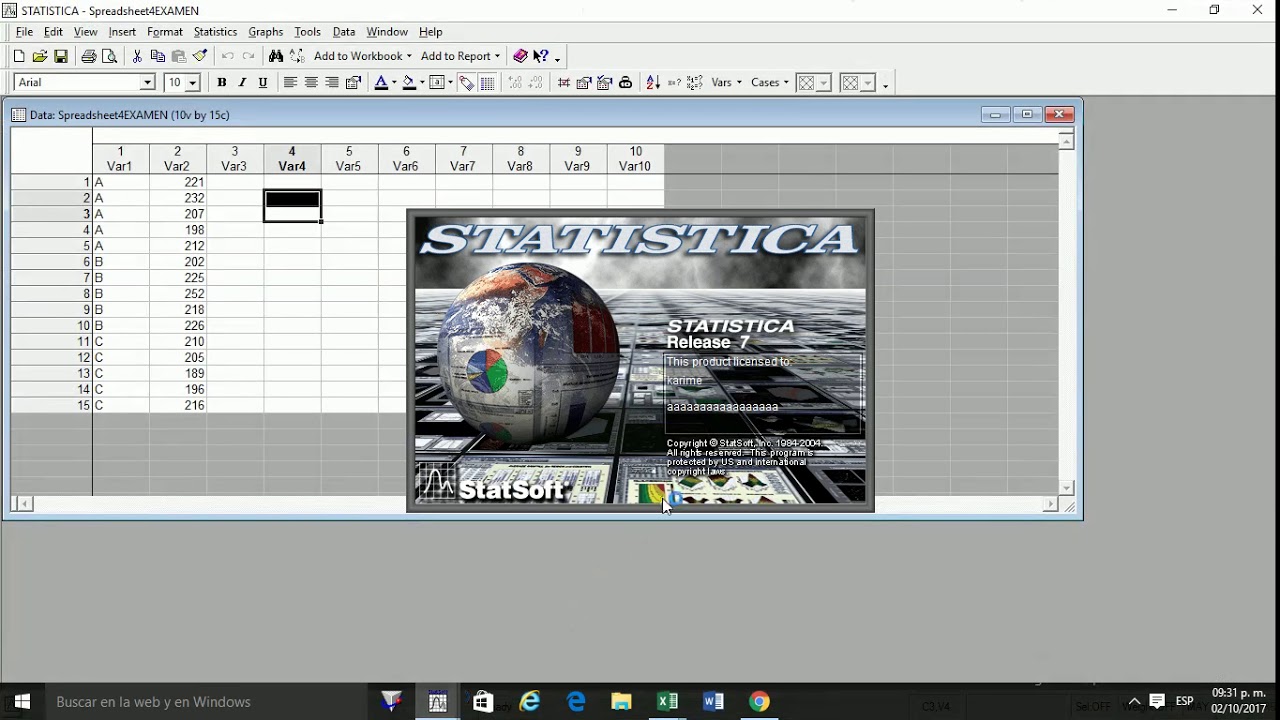Open the Data menu
Viewport: 1280px width, 720px height.
tap(344, 32)
